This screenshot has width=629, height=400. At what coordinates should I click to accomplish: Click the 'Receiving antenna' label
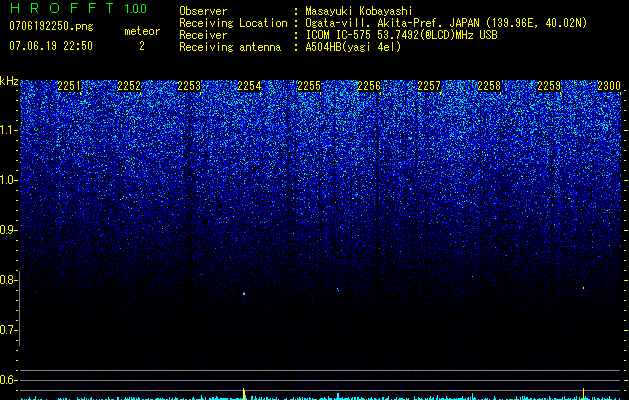click(230, 47)
